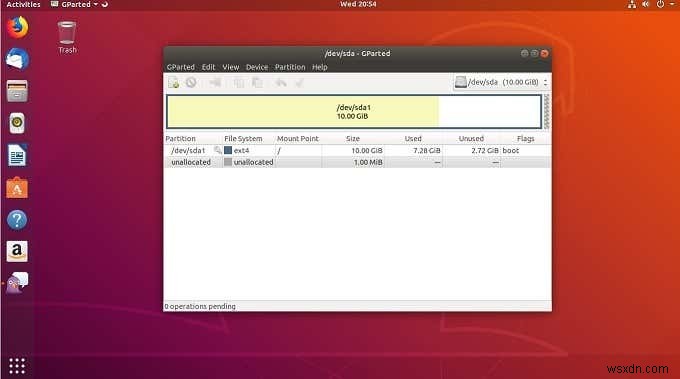This screenshot has width=680, height=379.
Task: Click the 2.72 GiB unused value
Action: [485, 150]
